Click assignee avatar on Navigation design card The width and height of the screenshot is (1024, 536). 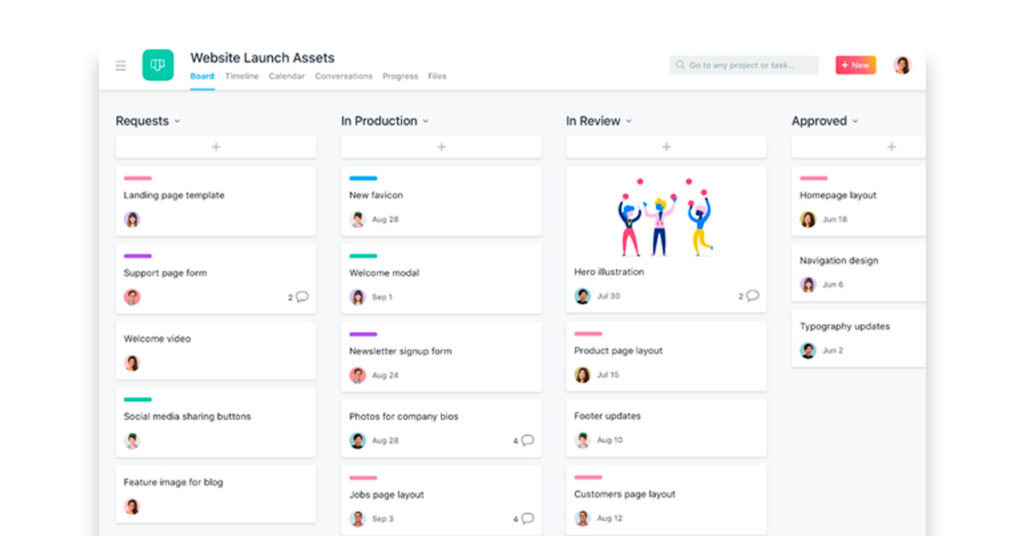(808, 285)
